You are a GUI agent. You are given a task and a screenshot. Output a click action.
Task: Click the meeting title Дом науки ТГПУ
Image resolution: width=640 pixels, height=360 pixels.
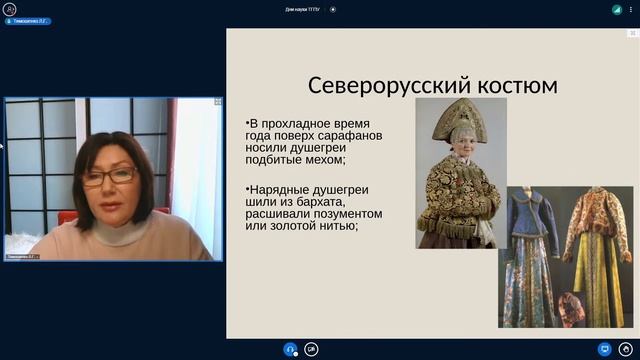[302, 9]
